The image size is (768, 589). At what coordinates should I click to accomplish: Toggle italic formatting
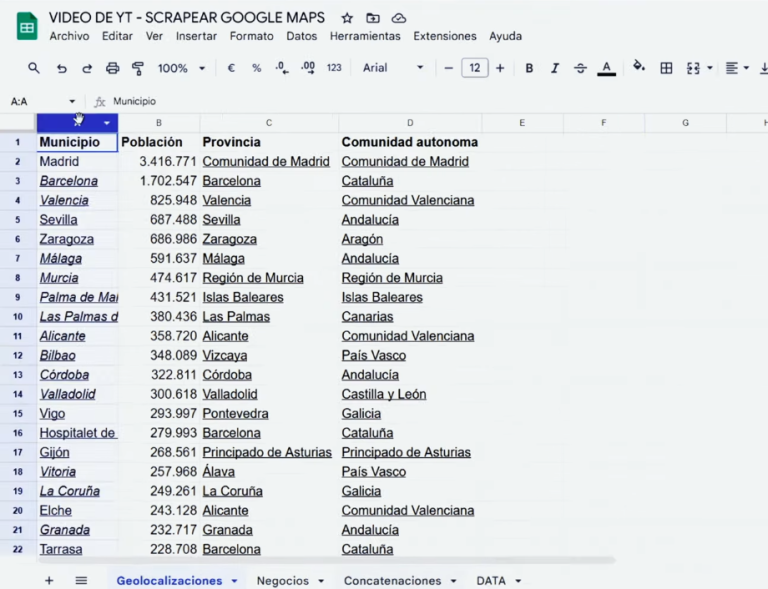coord(555,68)
